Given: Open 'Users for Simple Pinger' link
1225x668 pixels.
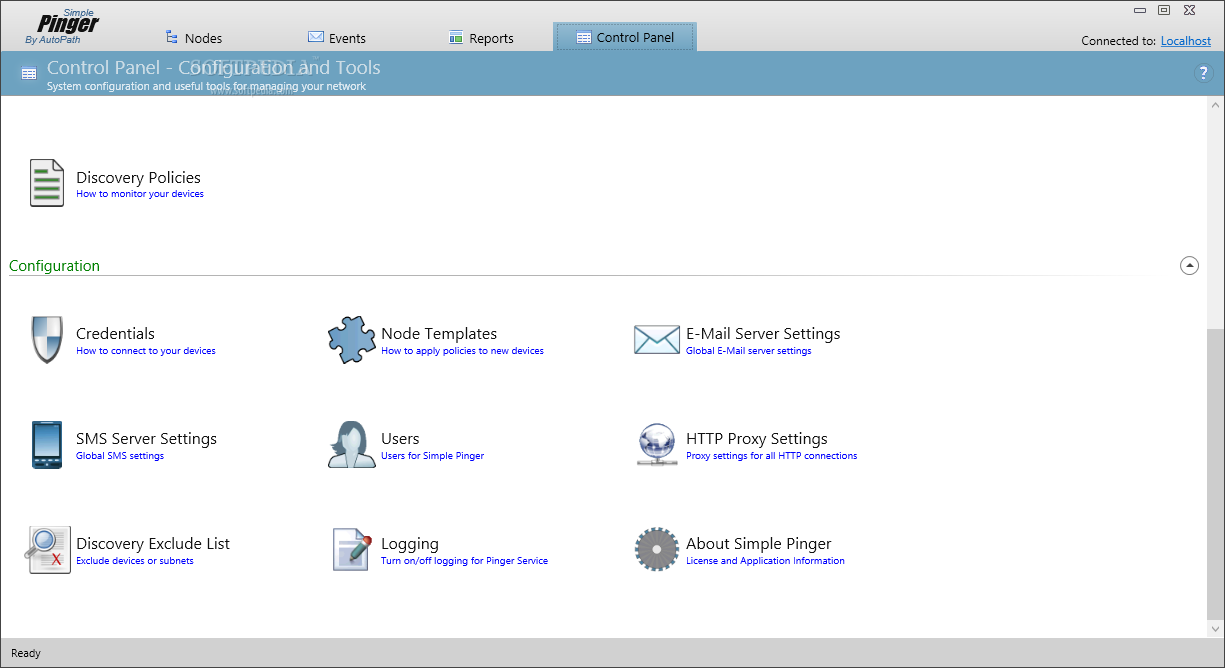Looking at the screenshot, I should click(432, 456).
